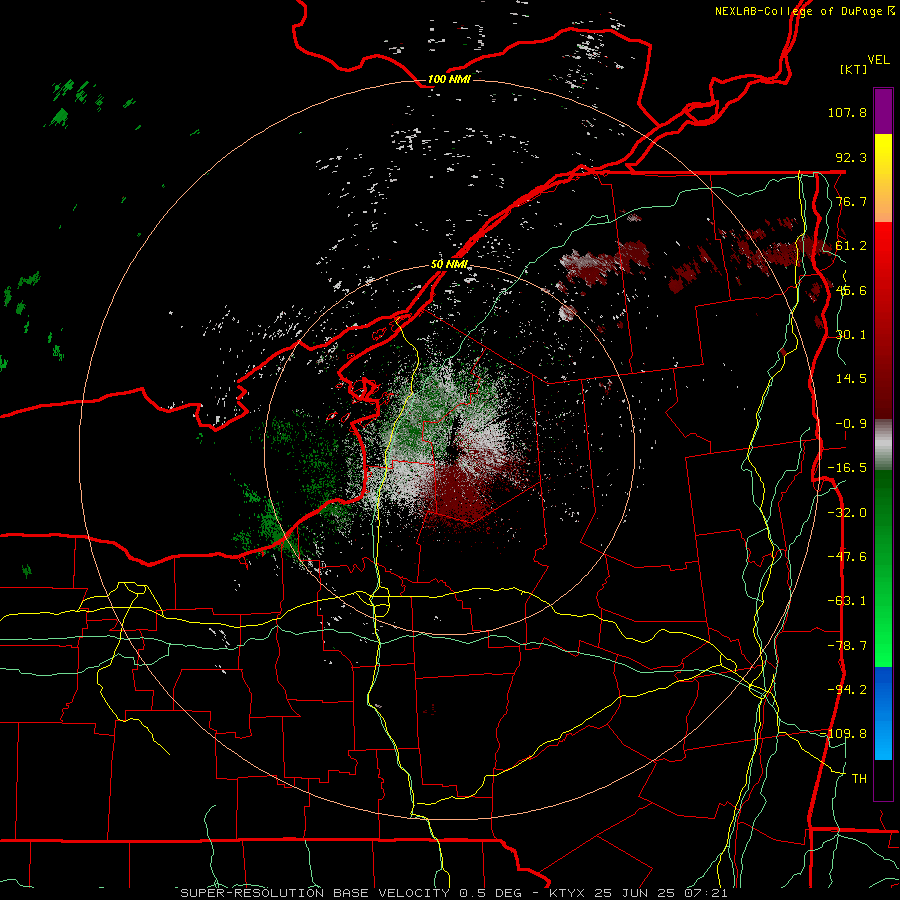Click the gray segment of the color bar

click(883, 445)
